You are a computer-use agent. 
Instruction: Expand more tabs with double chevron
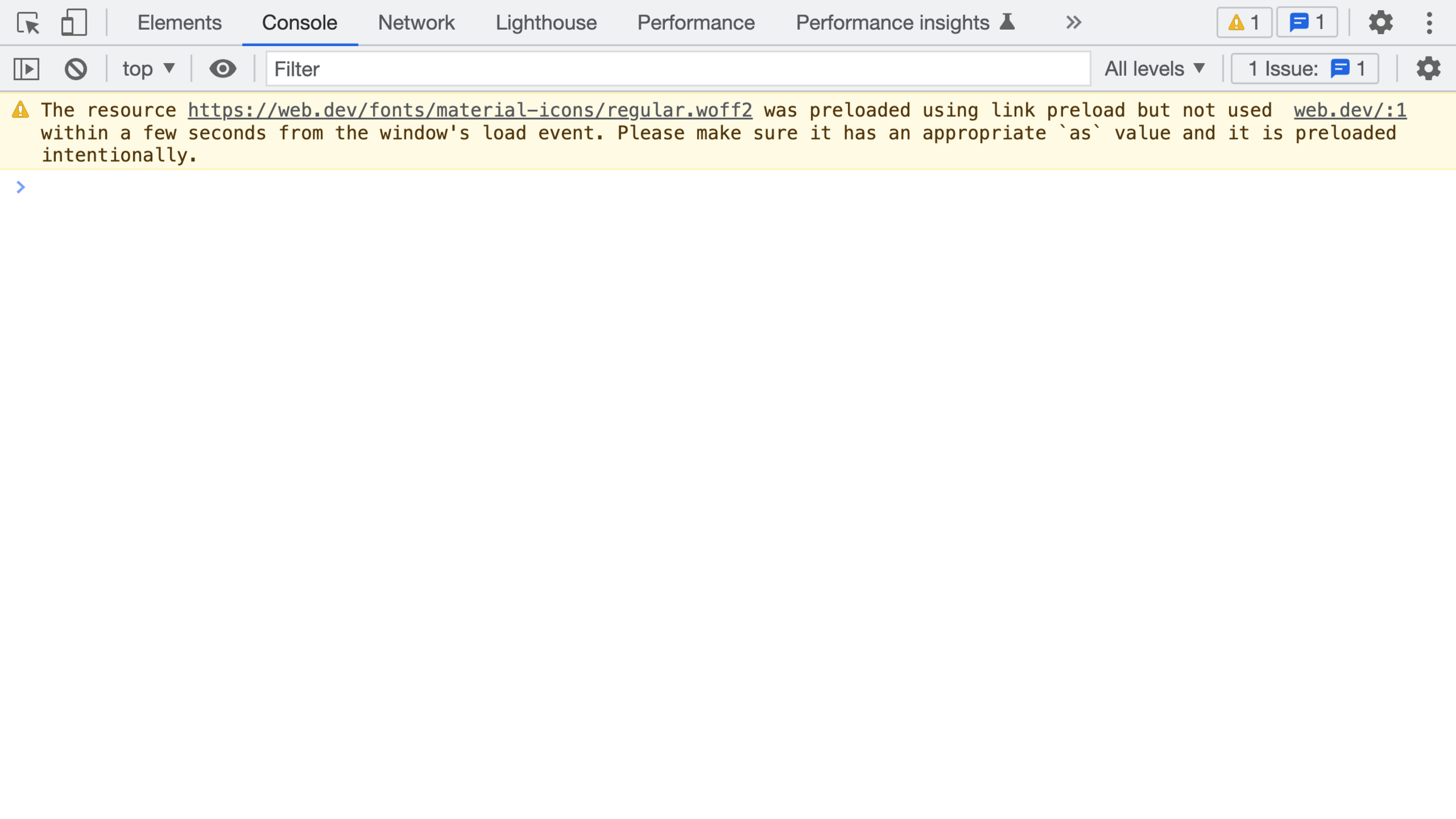[1073, 23]
